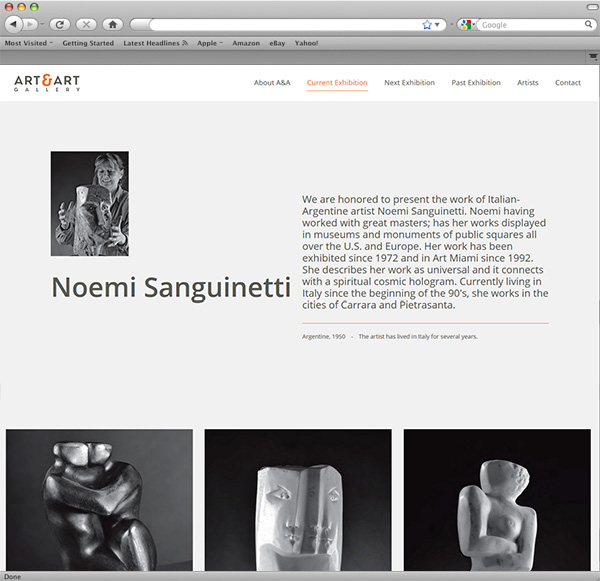The image size is (600, 581).
Task: Open the history dropdown arrow beside Forward
Action: coord(42,24)
